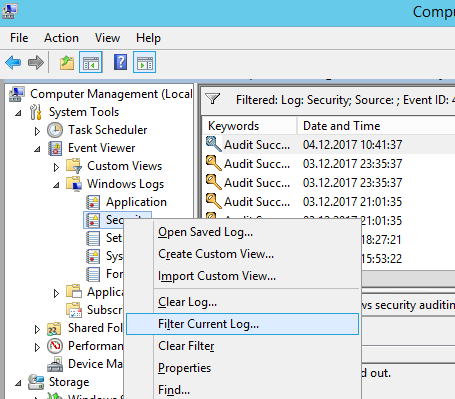
Task: Select Windows Logs tree label
Action: (126, 184)
